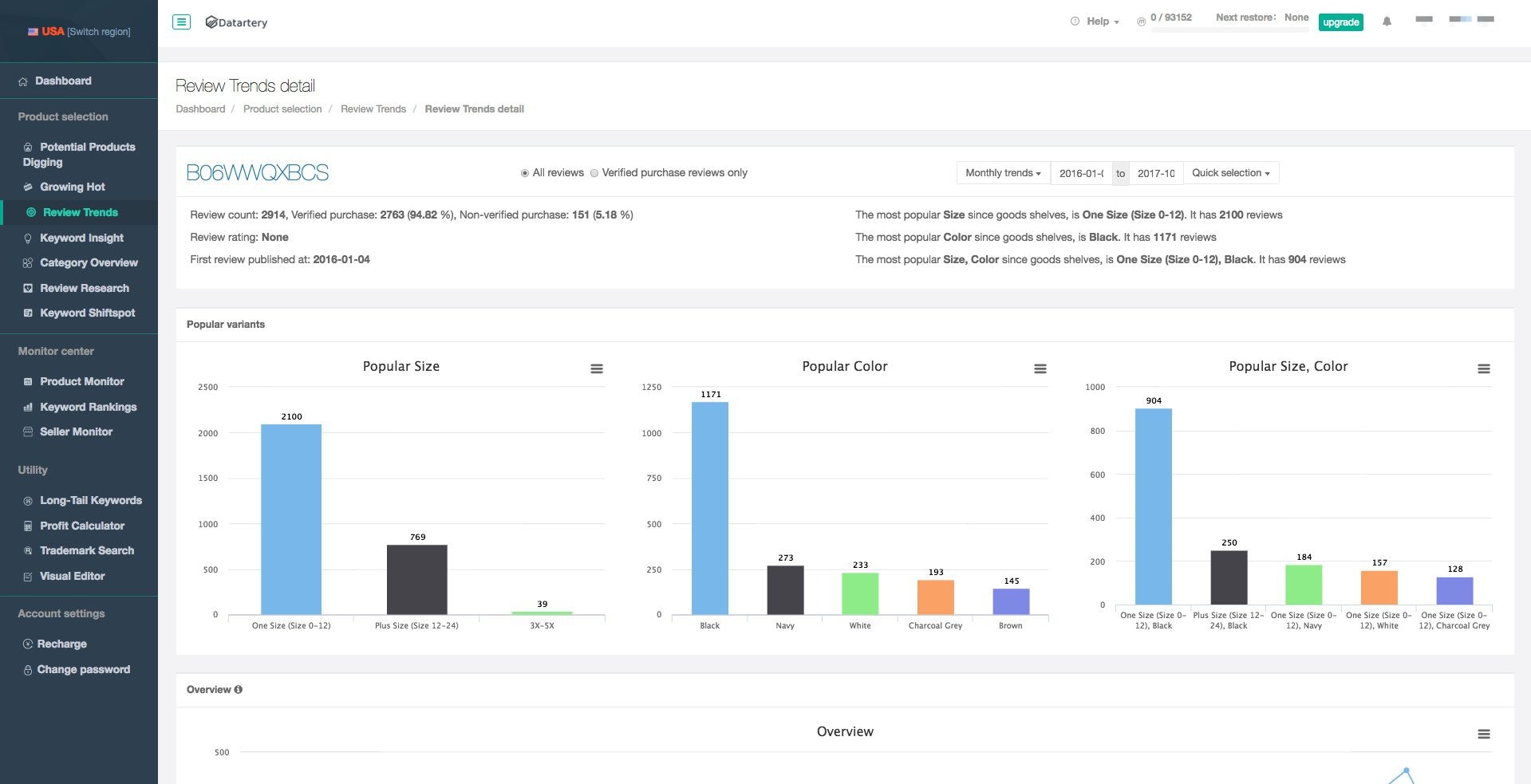This screenshot has width=1531, height=784.
Task: Open Keyword Insight in sidebar
Action: click(x=81, y=238)
